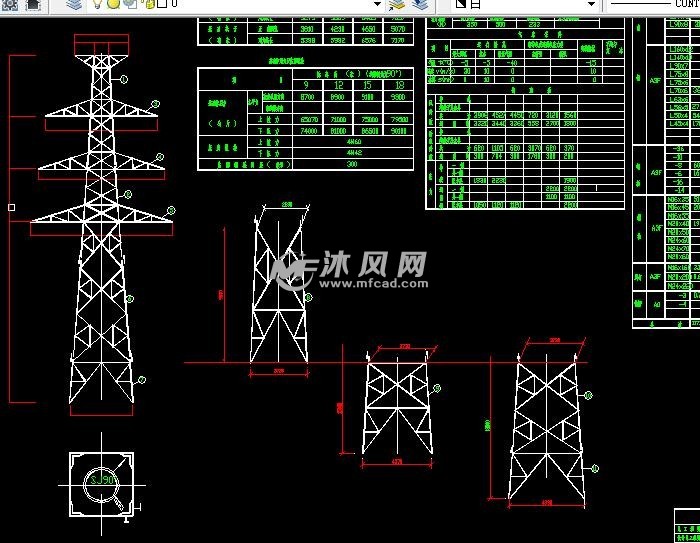Click the www.mfcad.com watermark text
Image resolution: width=700 pixels, height=543 pixels.
coord(375,283)
